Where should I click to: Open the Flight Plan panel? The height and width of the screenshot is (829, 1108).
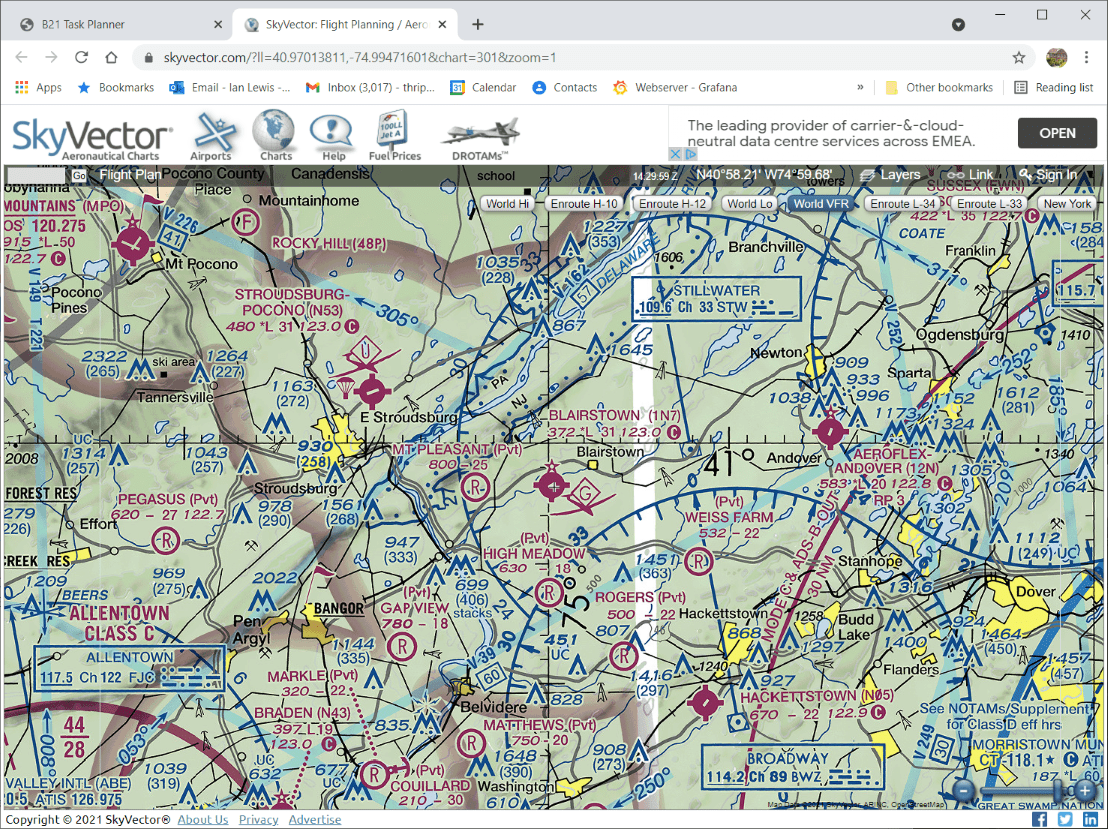click(130, 175)
